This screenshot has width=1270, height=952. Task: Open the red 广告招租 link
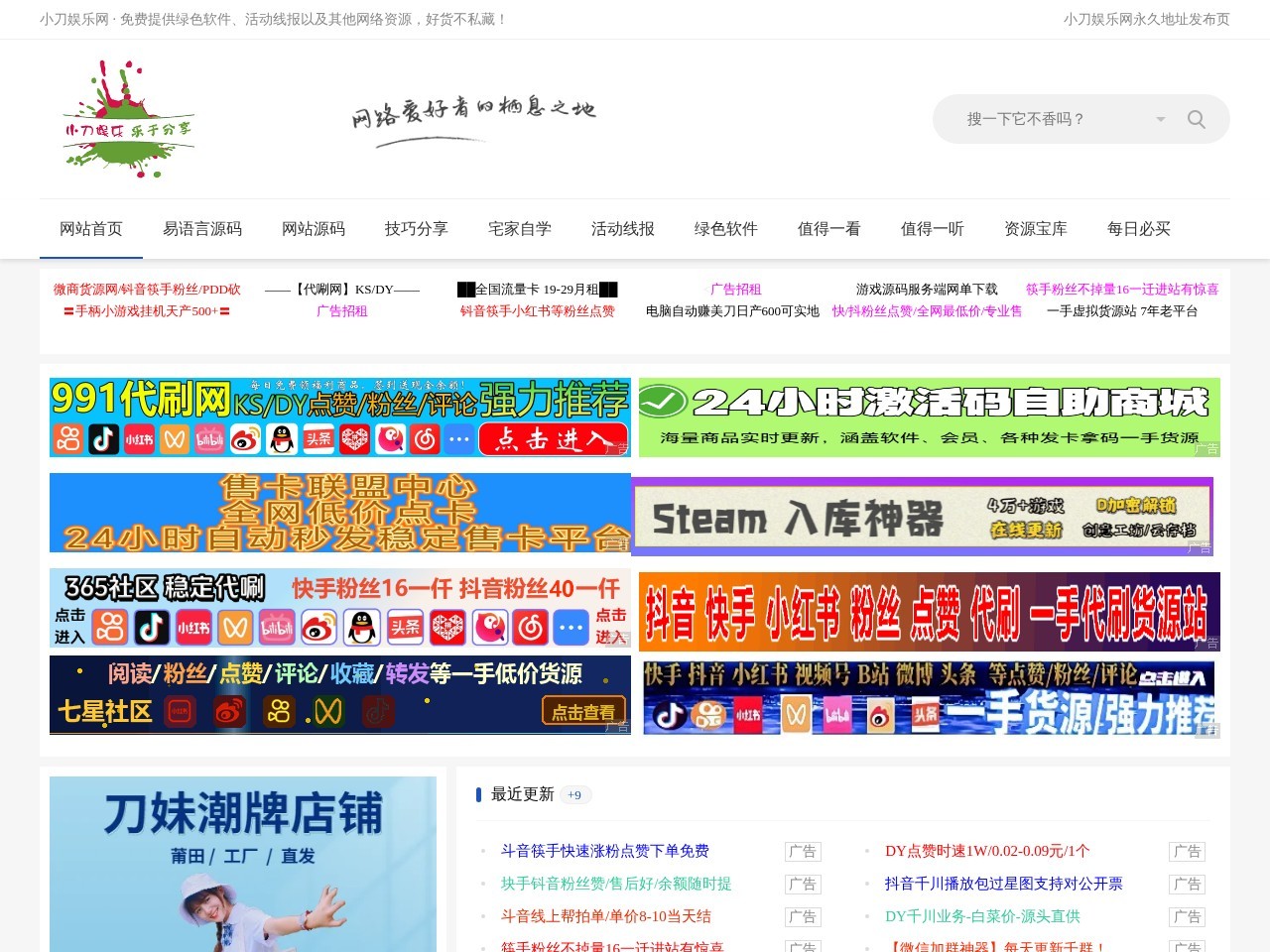(x=735, y=290)
